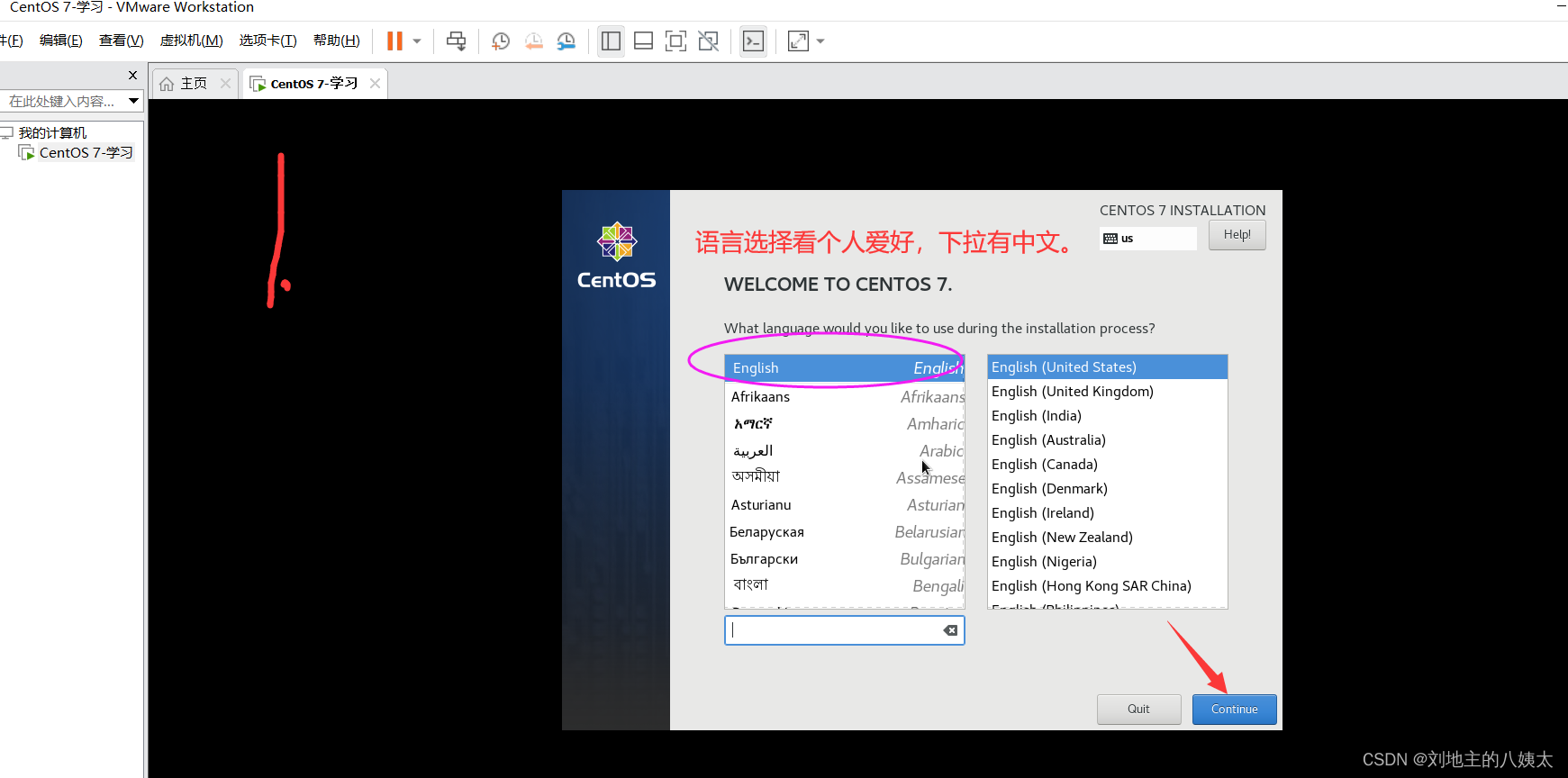The image size is (1568, 778).
Task: Open the 查看(V) menu
Action: pyautogui.click(x=121, y=41)
